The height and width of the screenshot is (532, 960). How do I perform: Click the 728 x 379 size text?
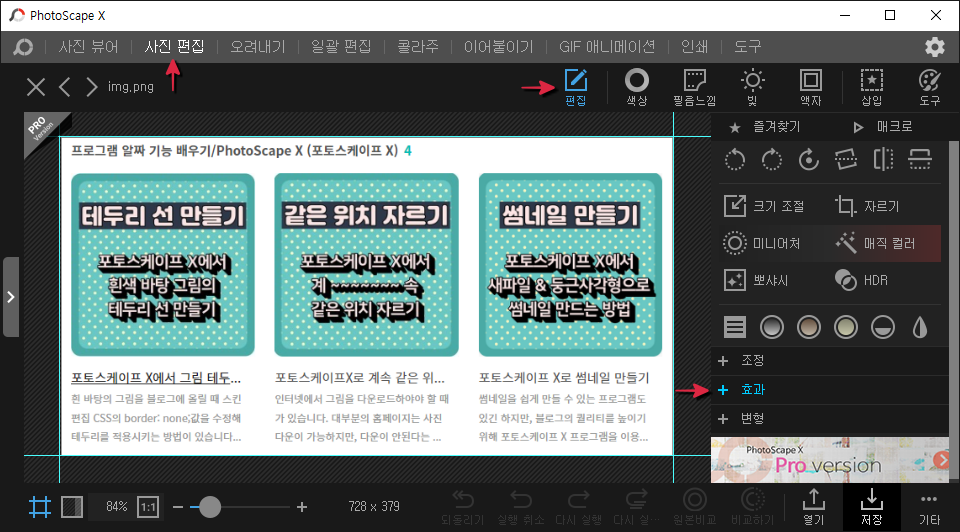tap(374, 507)
